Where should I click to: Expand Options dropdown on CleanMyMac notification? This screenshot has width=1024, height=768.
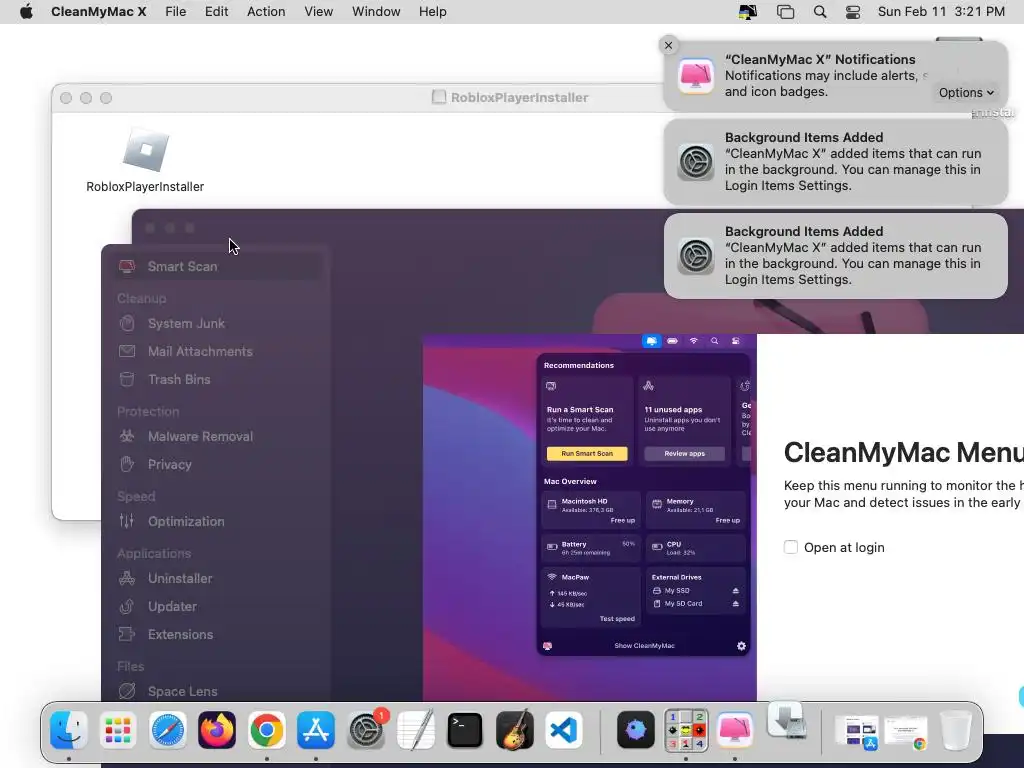coord(966,93)
